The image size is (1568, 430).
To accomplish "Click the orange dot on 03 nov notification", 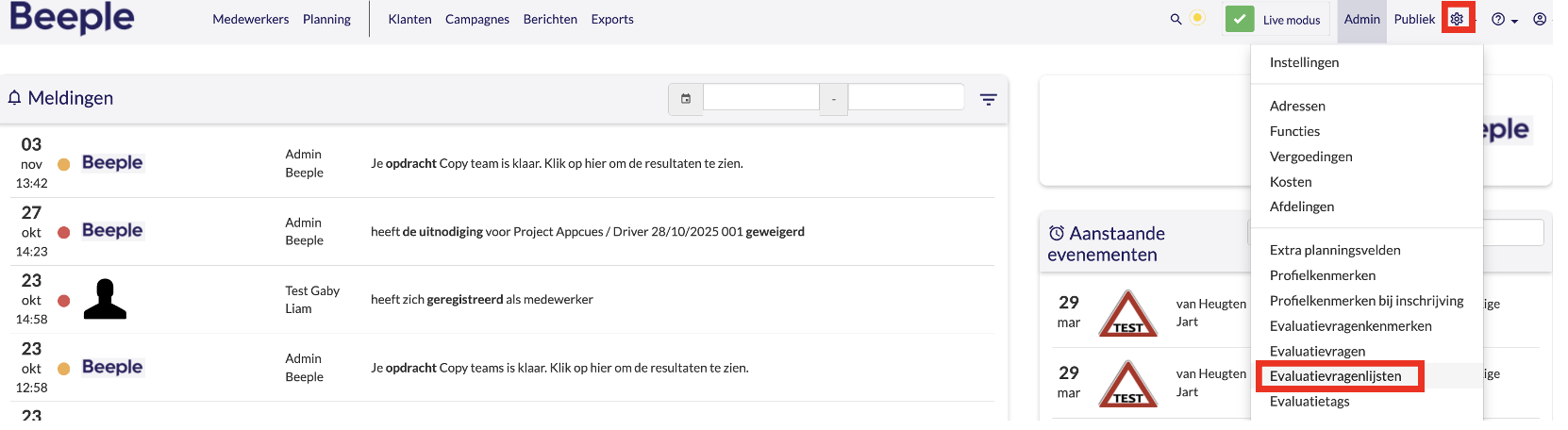I will [64, 164].
